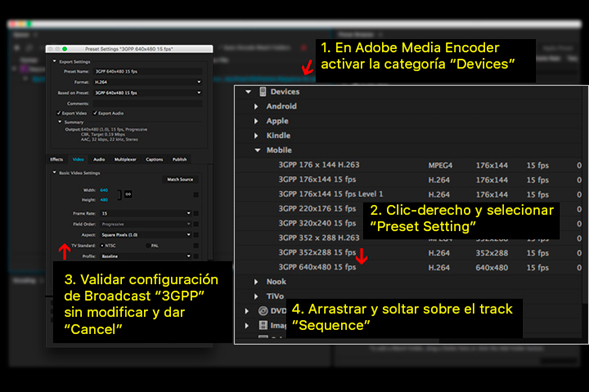Click the Preset Name input field
The width and height of the screenshot is (589, 392).
pyautogui.click(x=148, y=71)
